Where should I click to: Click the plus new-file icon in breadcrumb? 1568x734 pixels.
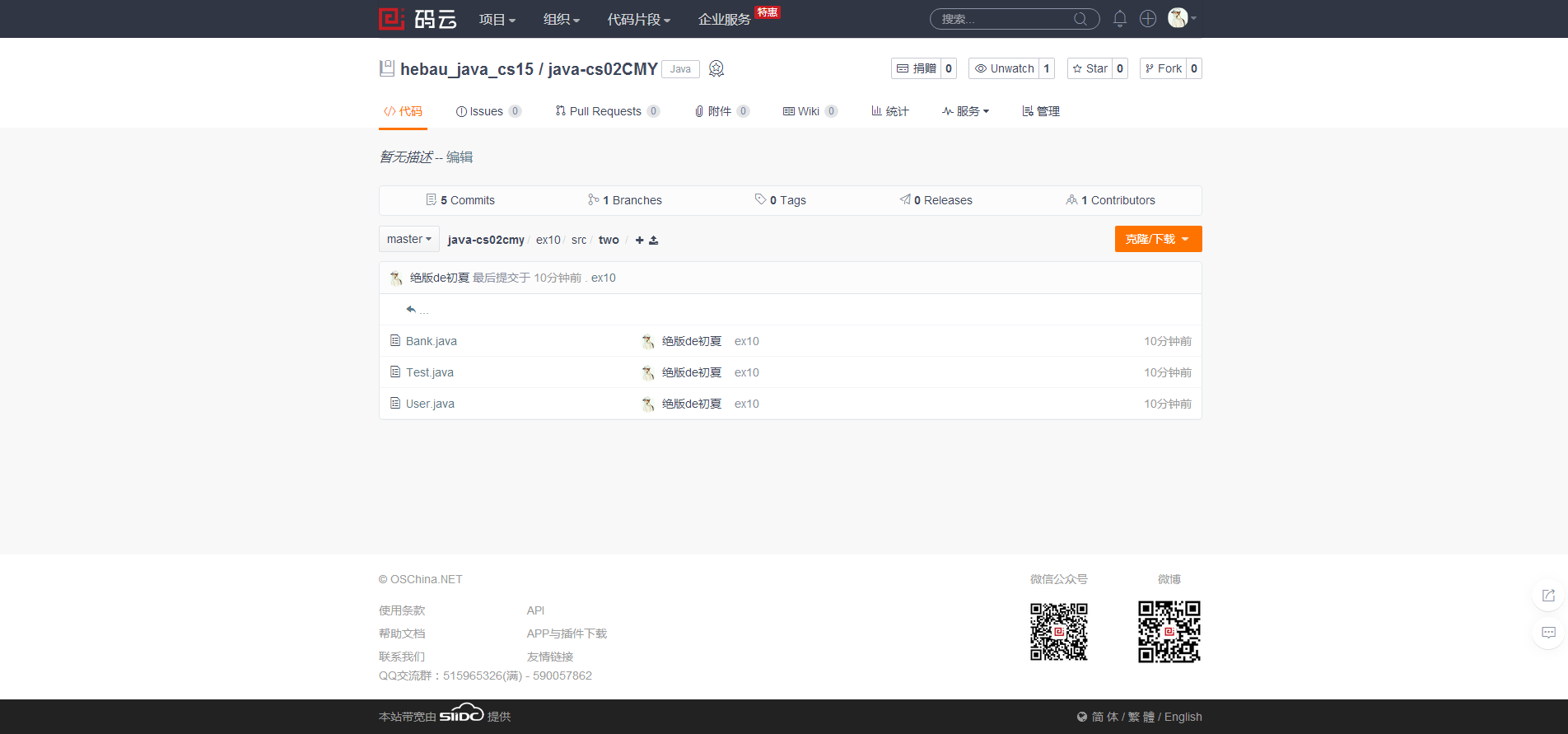[639, 241]
